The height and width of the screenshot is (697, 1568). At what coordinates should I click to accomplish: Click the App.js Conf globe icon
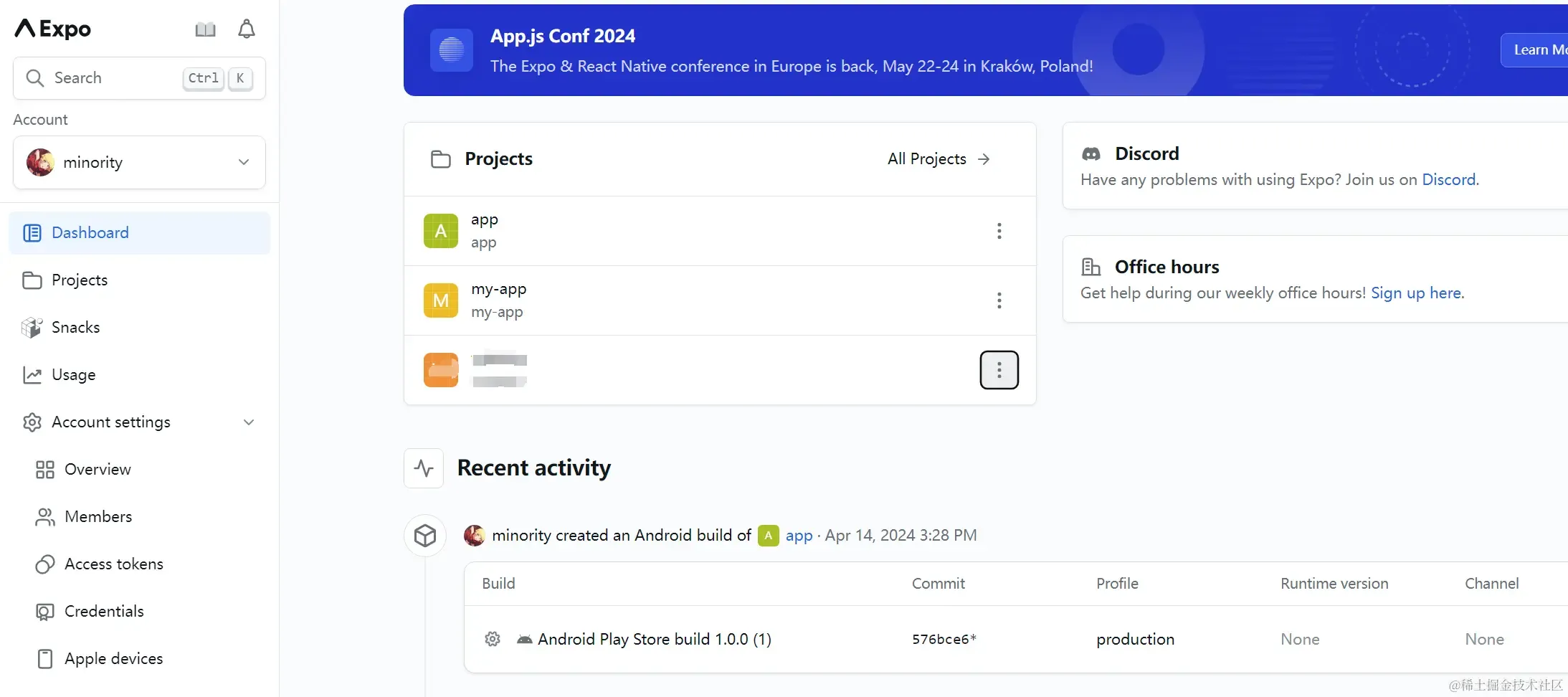[x=452, y=50]
